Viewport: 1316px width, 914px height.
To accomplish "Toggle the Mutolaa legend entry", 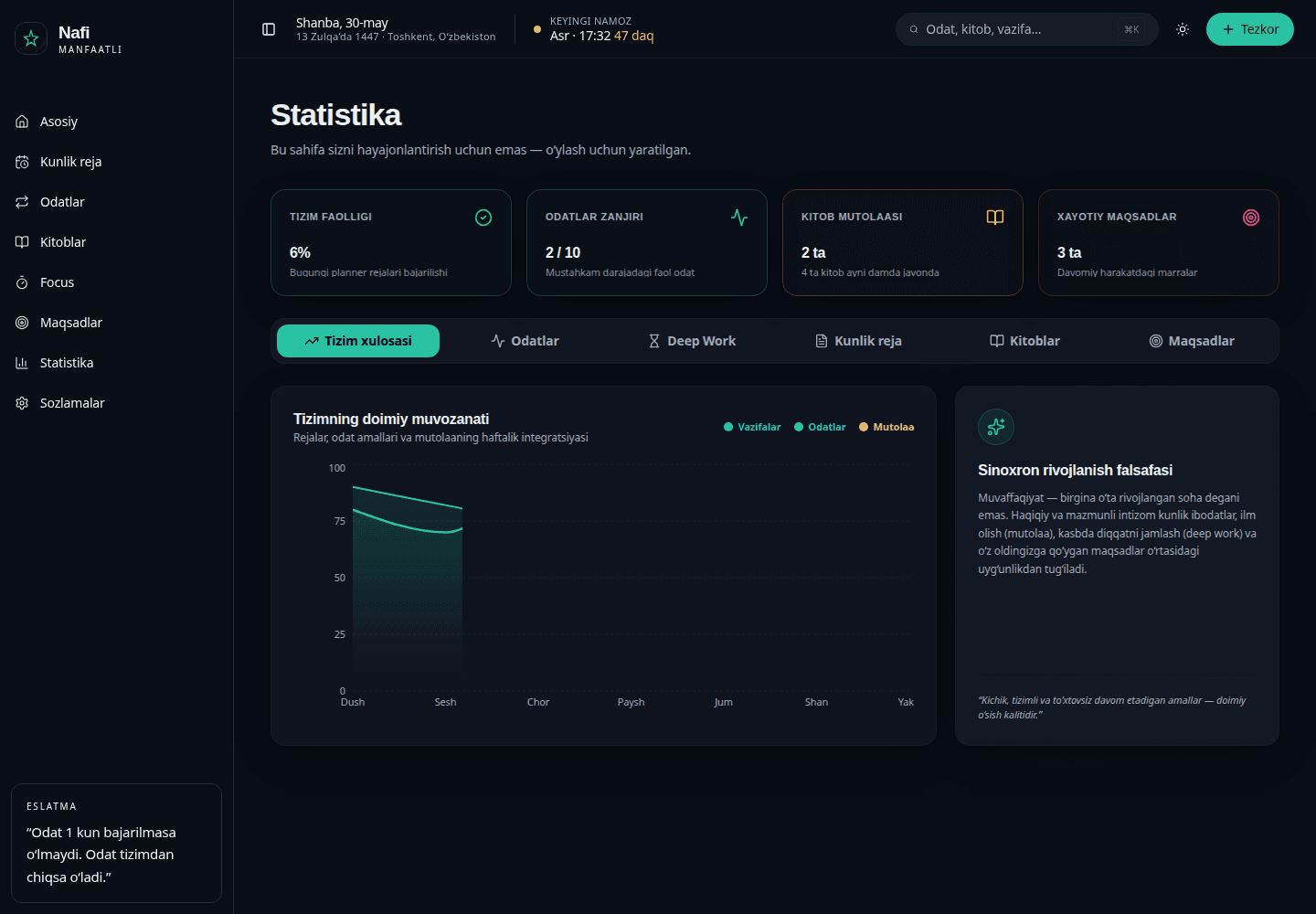I will [x=886, y=427].
